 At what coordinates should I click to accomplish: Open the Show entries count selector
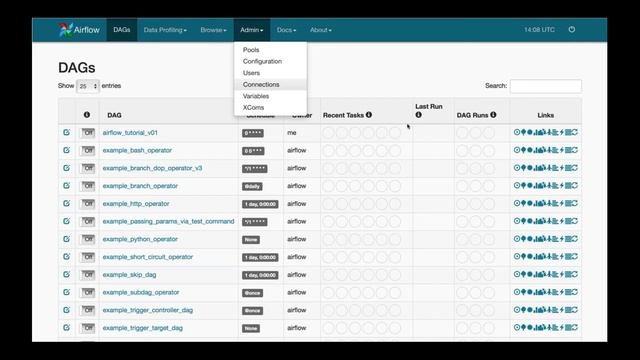point(88,86)
